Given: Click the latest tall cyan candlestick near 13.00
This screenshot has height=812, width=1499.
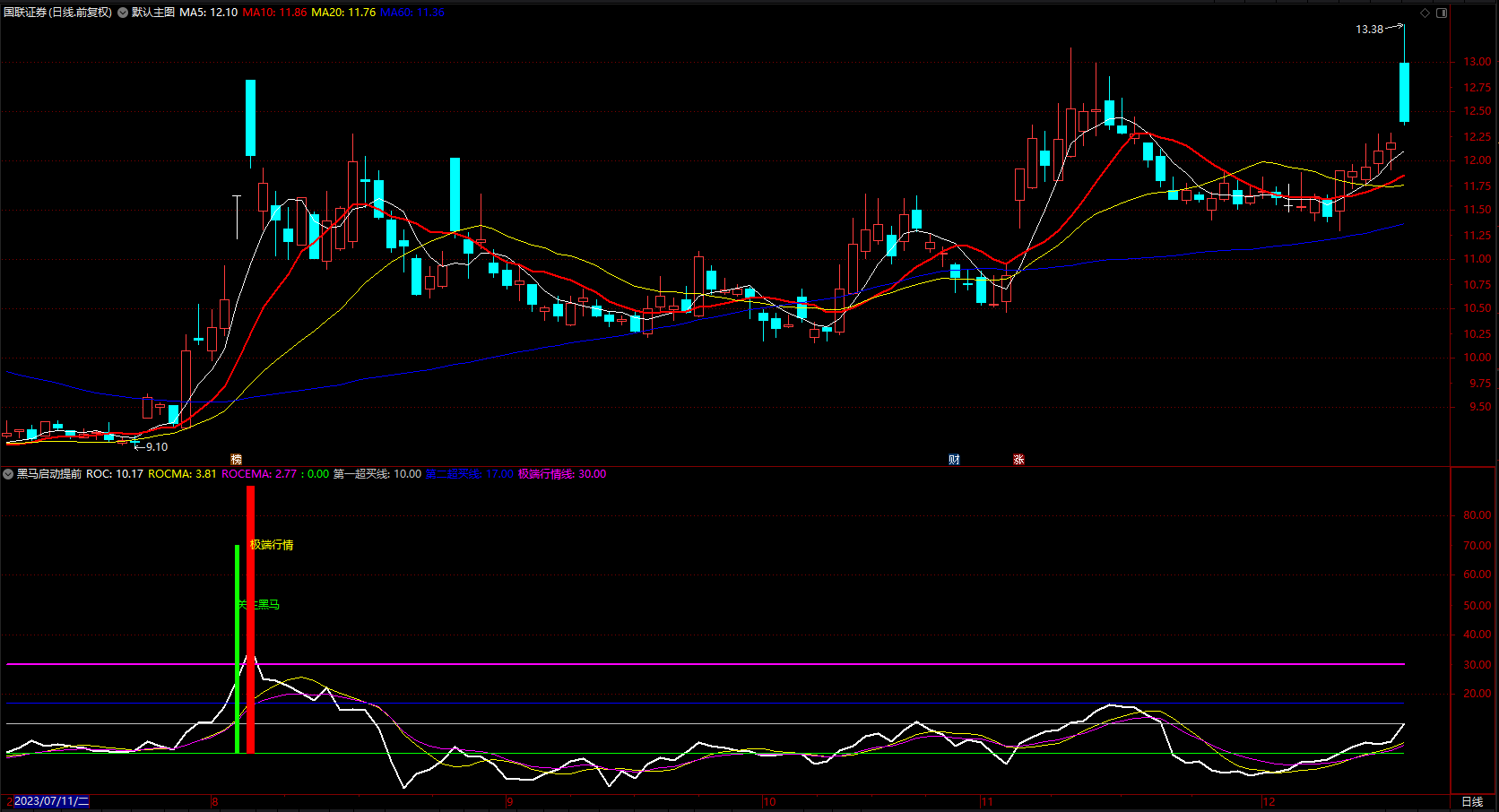Looking at the screenshot, I should [x=1405, y=91].
